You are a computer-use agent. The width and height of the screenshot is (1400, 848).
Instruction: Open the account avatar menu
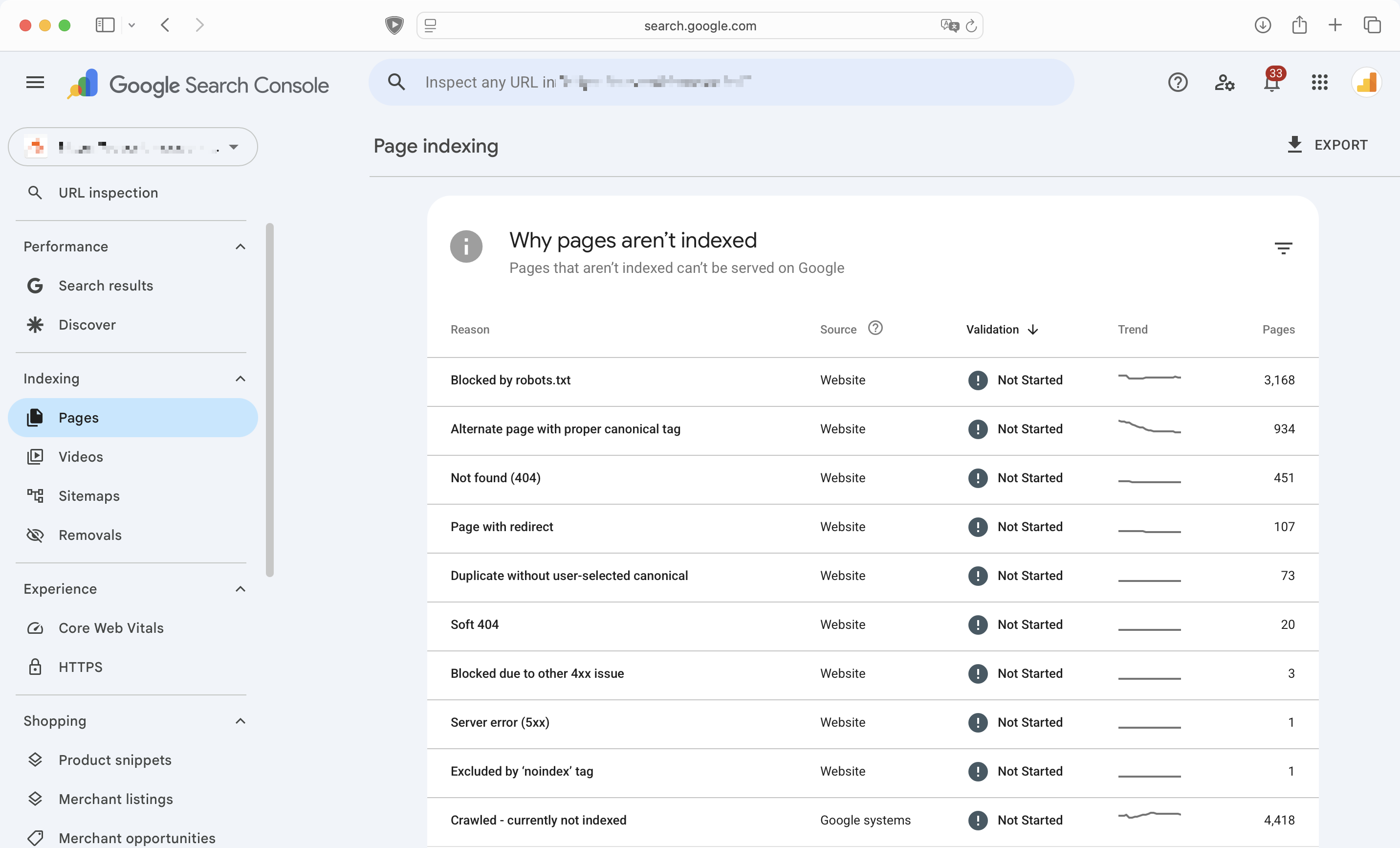coord(1366,83)
